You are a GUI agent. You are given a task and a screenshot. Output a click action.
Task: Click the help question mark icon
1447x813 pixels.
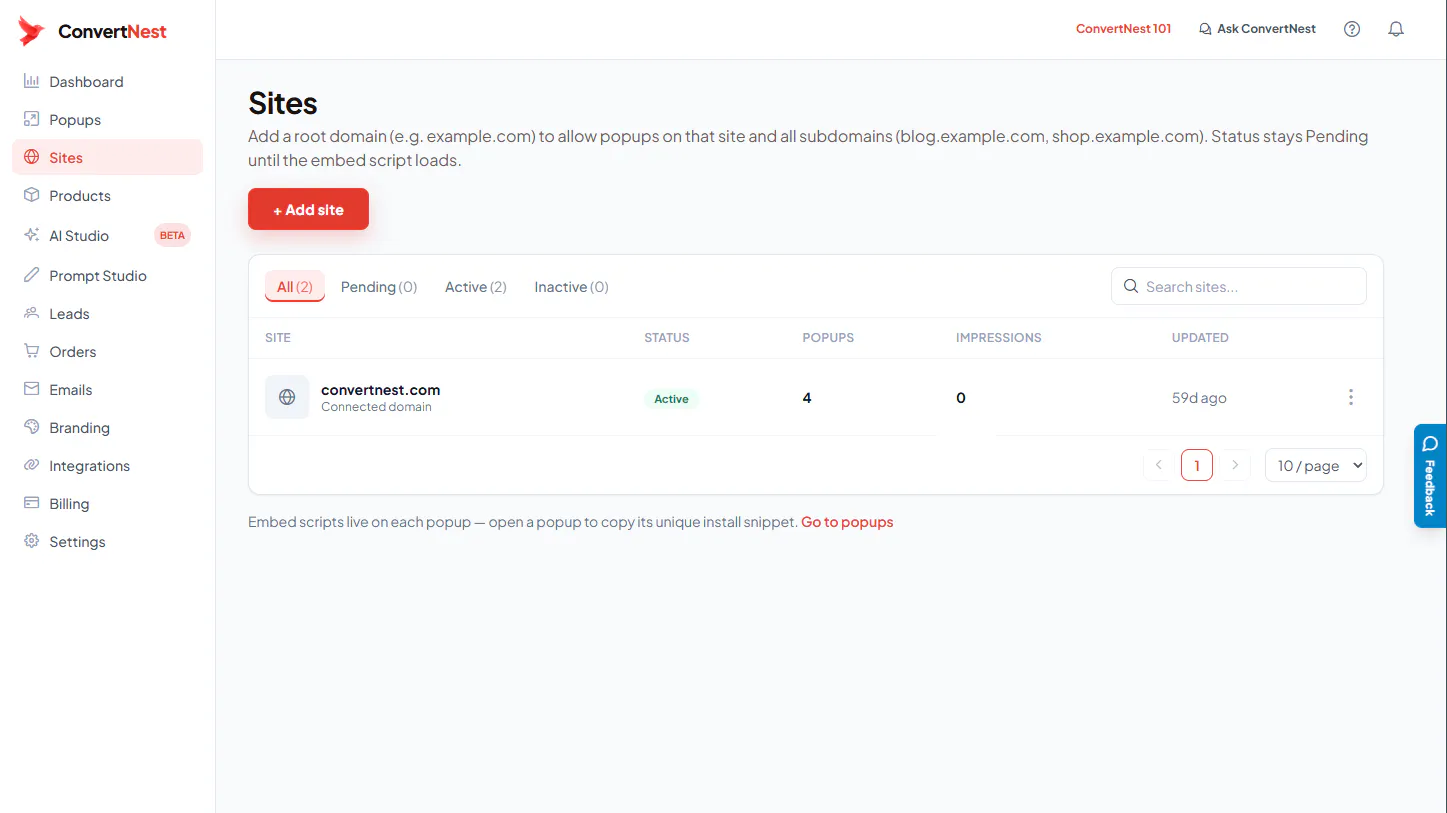[x=1352, y=29]
